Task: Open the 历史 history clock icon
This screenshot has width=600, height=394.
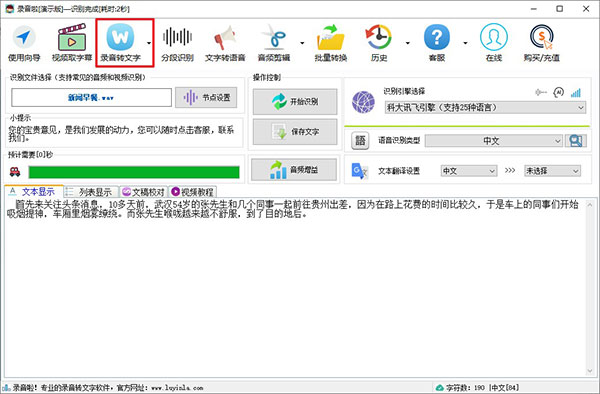Action: pos(379,43)
